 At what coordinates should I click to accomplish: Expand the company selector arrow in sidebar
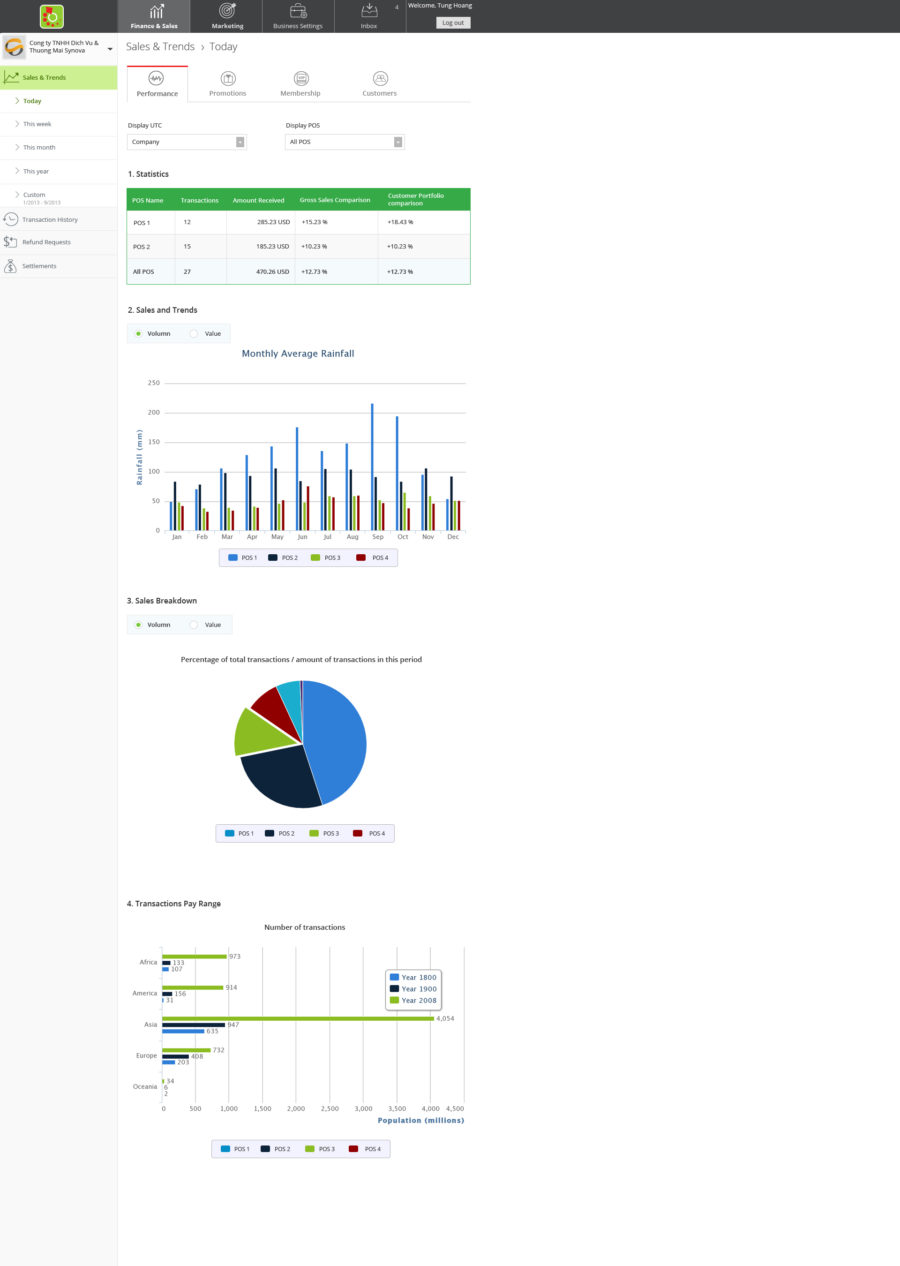coord(109,48)
